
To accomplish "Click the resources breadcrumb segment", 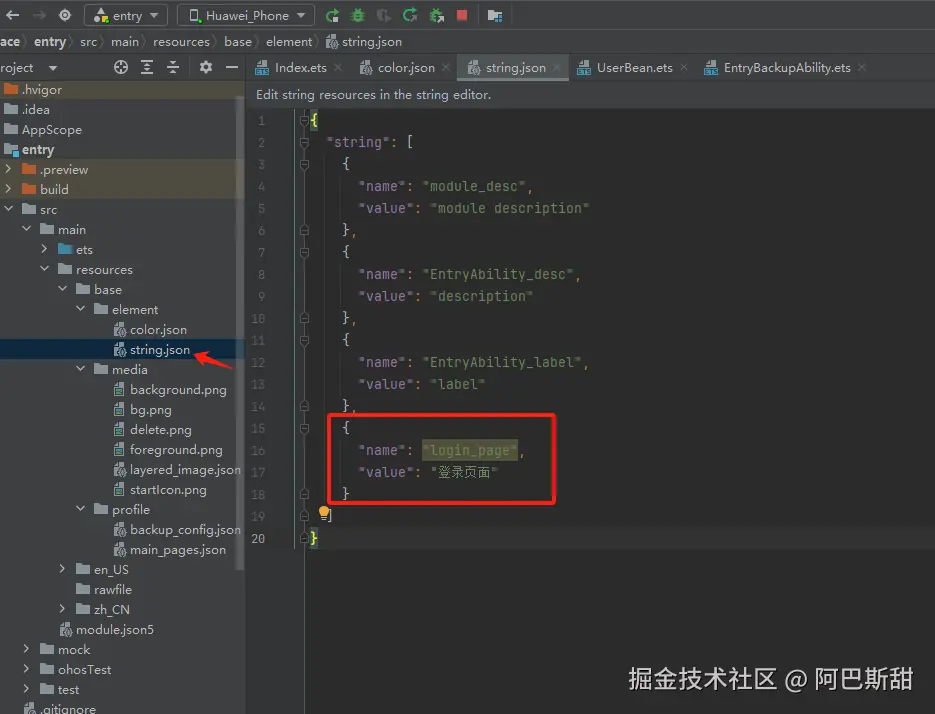I will pyautogui.click(x=181, y=42).
